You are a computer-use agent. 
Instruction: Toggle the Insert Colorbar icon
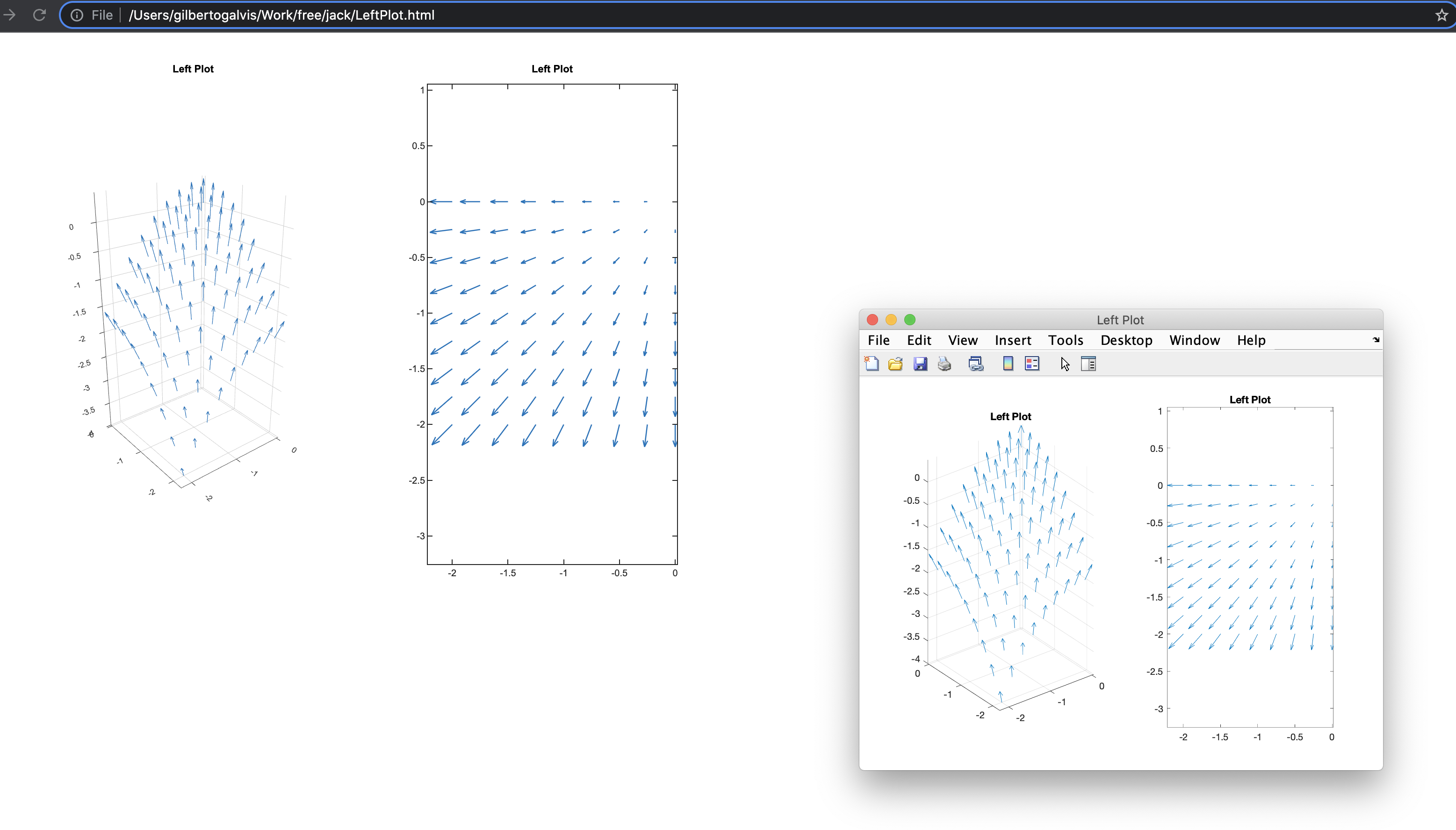point(1008,364)
